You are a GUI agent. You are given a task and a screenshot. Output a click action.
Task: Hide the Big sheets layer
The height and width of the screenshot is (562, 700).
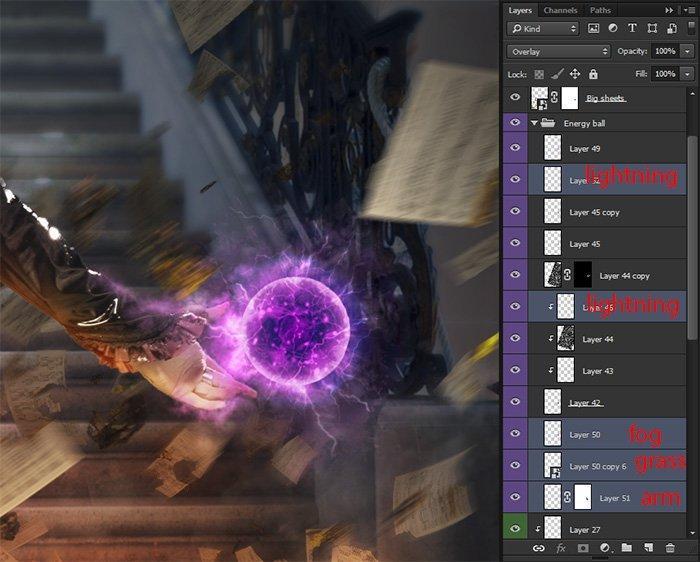pyautogui.click(x=515, y=98)
